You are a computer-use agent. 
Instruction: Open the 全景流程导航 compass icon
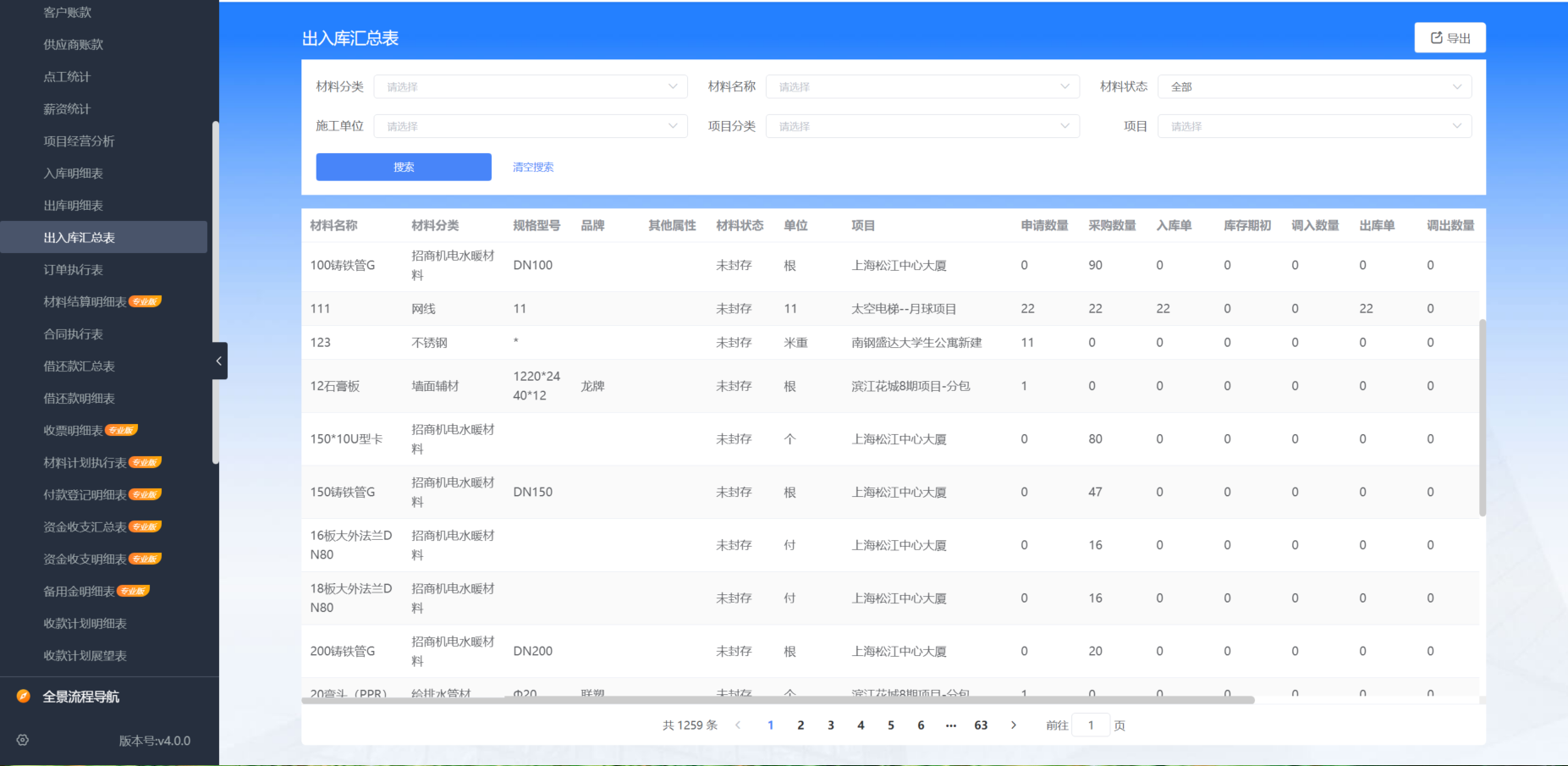(x=22, y=696)
